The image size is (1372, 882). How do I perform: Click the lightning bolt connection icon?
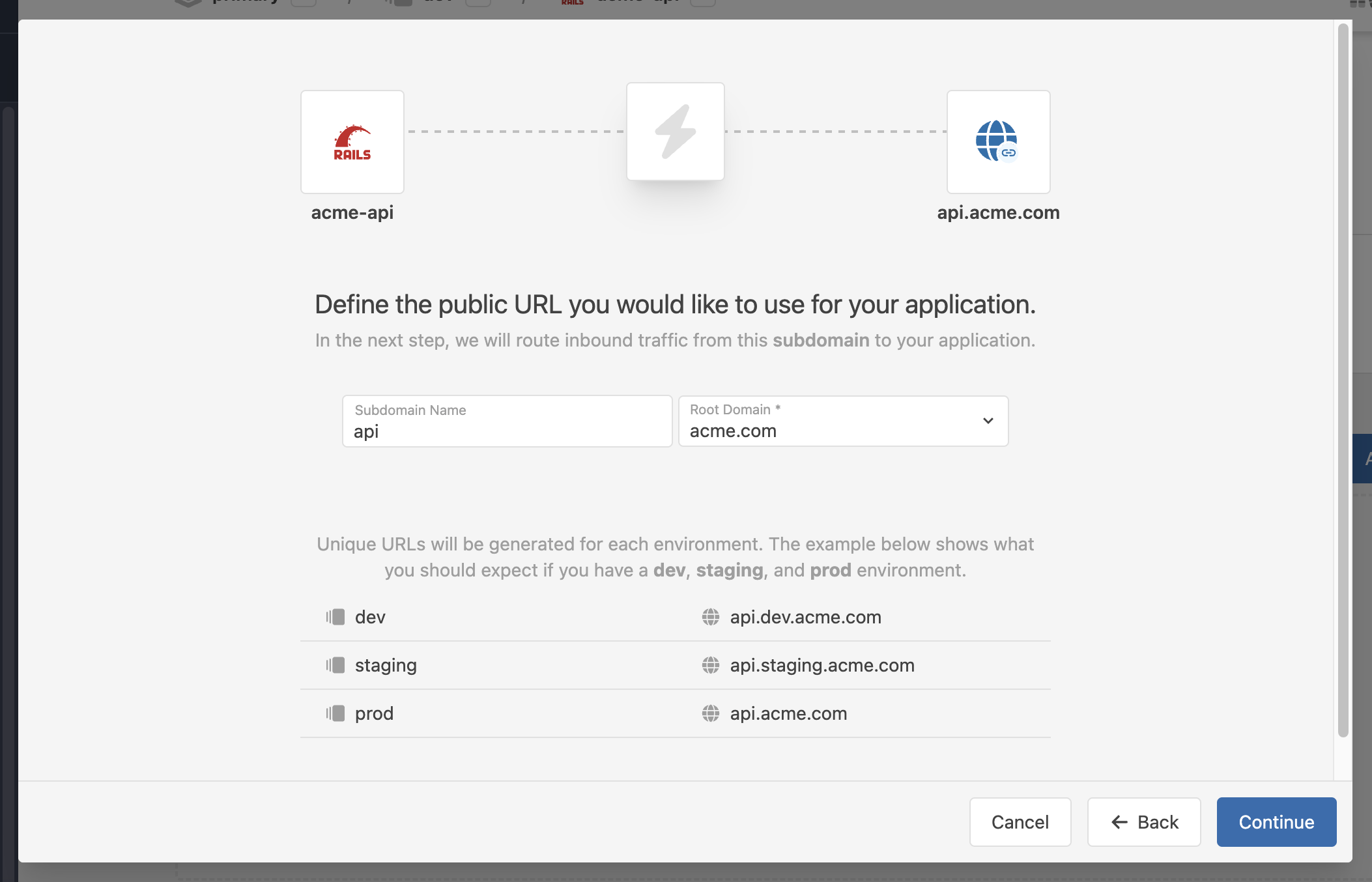pos(675,130)
